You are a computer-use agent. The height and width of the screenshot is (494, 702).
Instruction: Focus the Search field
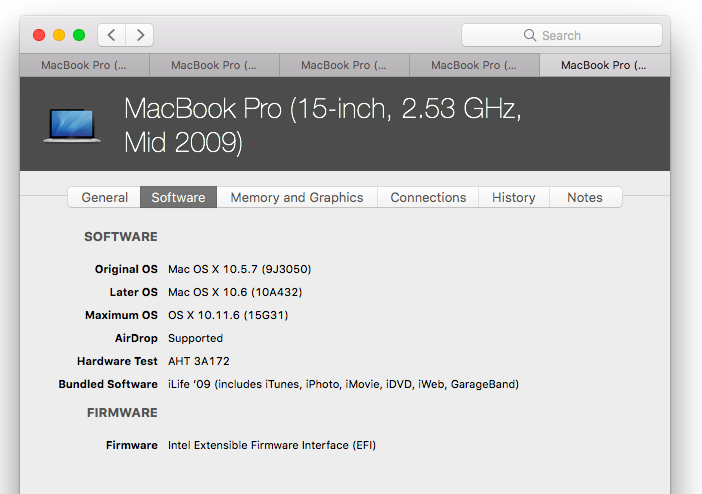click(x=562, y=35)
